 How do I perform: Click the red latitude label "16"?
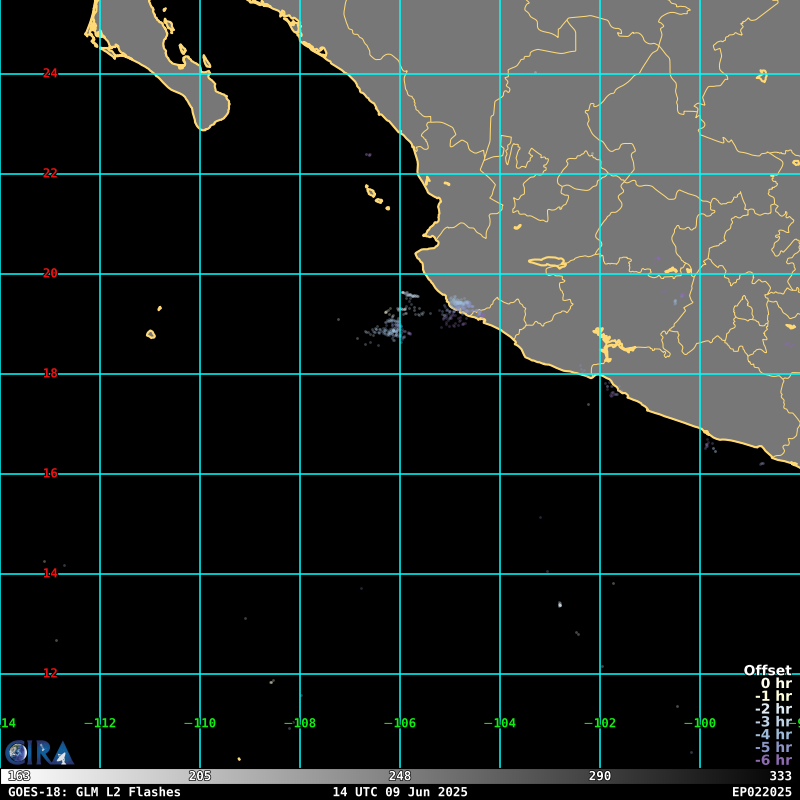click(x=50, y=473)
